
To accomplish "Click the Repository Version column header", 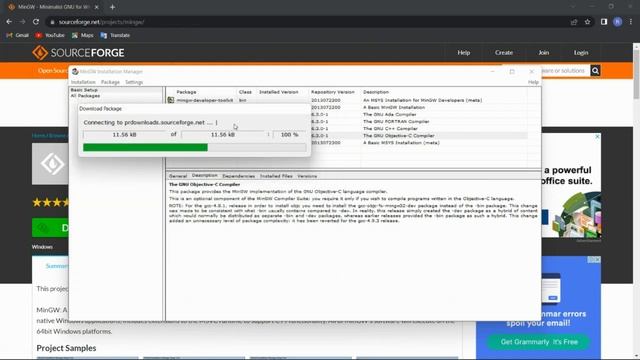I will coord(334,92).
